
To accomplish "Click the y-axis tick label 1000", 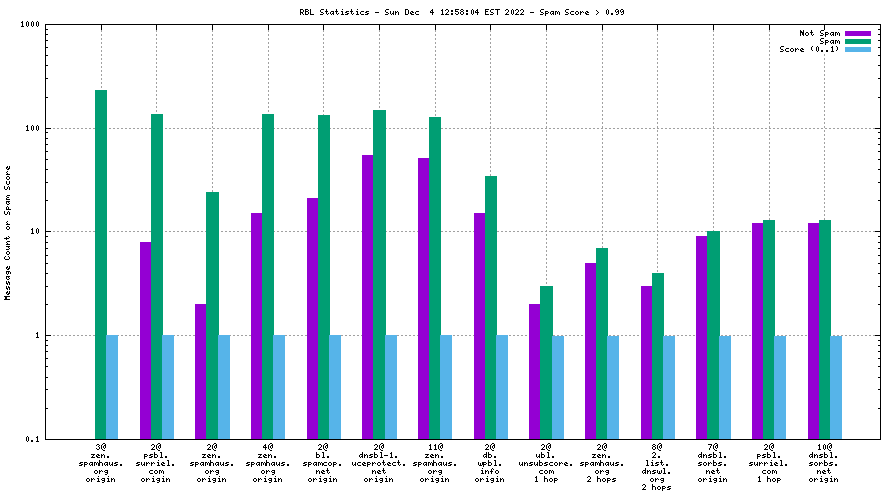I will [28, 26].
